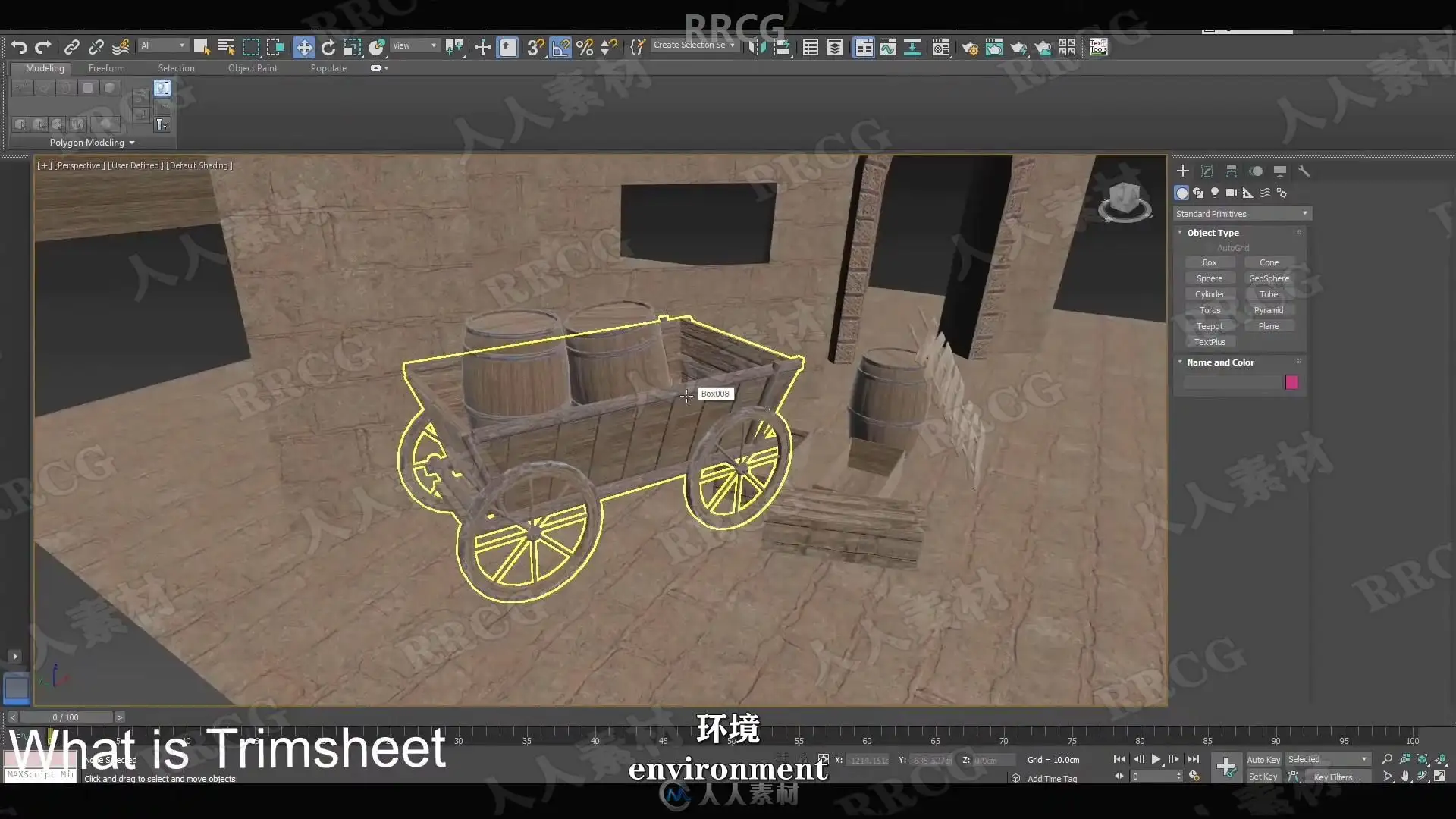Screen dimensions: 1456x819
Task: Activate the Select and Uniform Scale tool
Action: tap(353, 48)
